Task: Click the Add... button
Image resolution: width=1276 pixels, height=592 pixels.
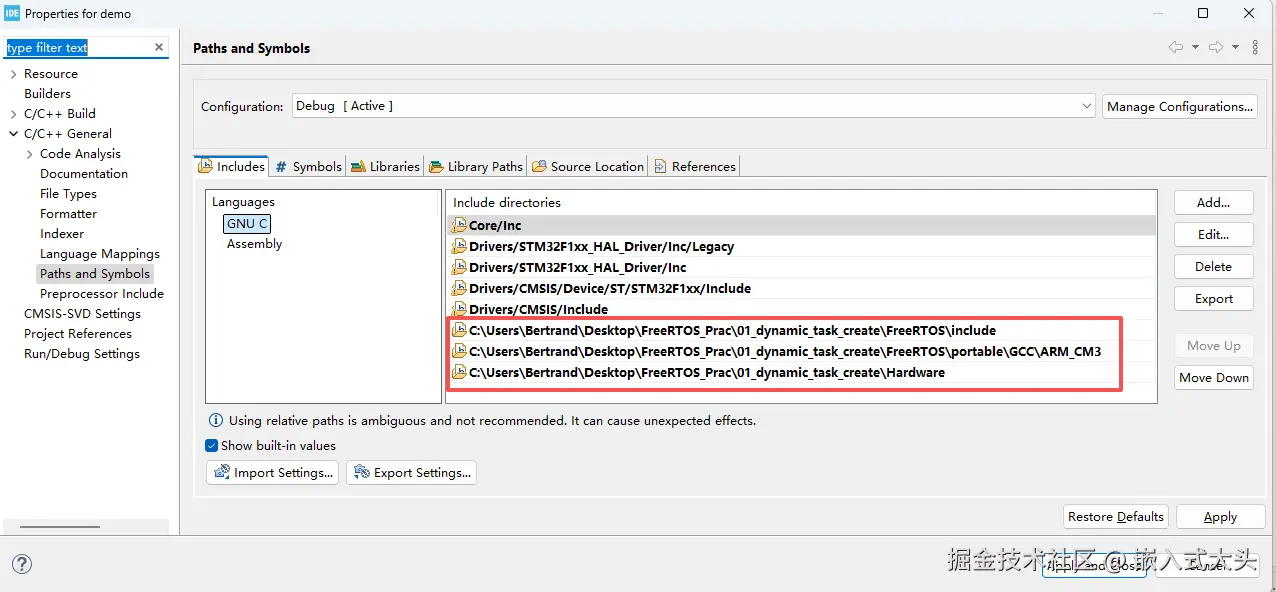Action: 1213,202
